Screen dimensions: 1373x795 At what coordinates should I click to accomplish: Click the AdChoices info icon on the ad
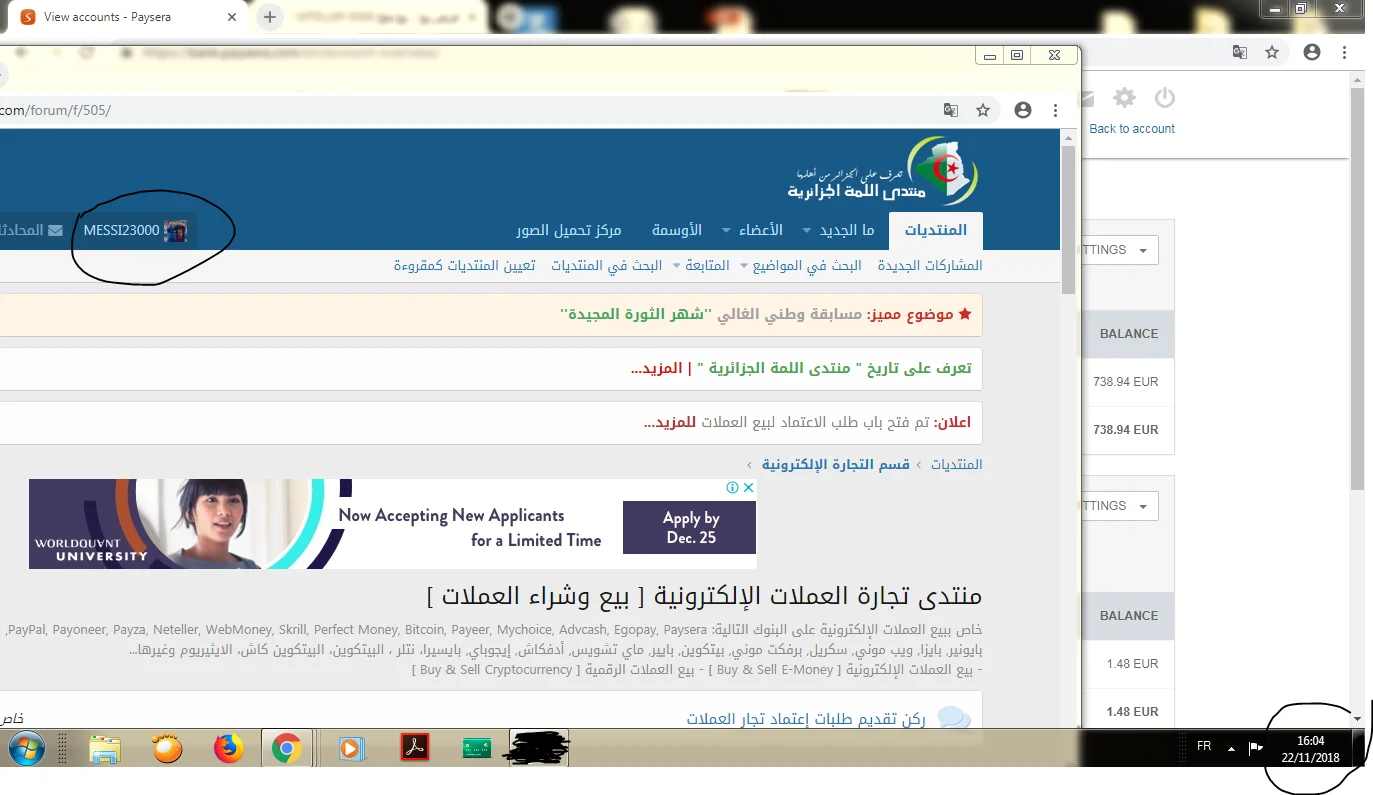[x=732, y=488]
